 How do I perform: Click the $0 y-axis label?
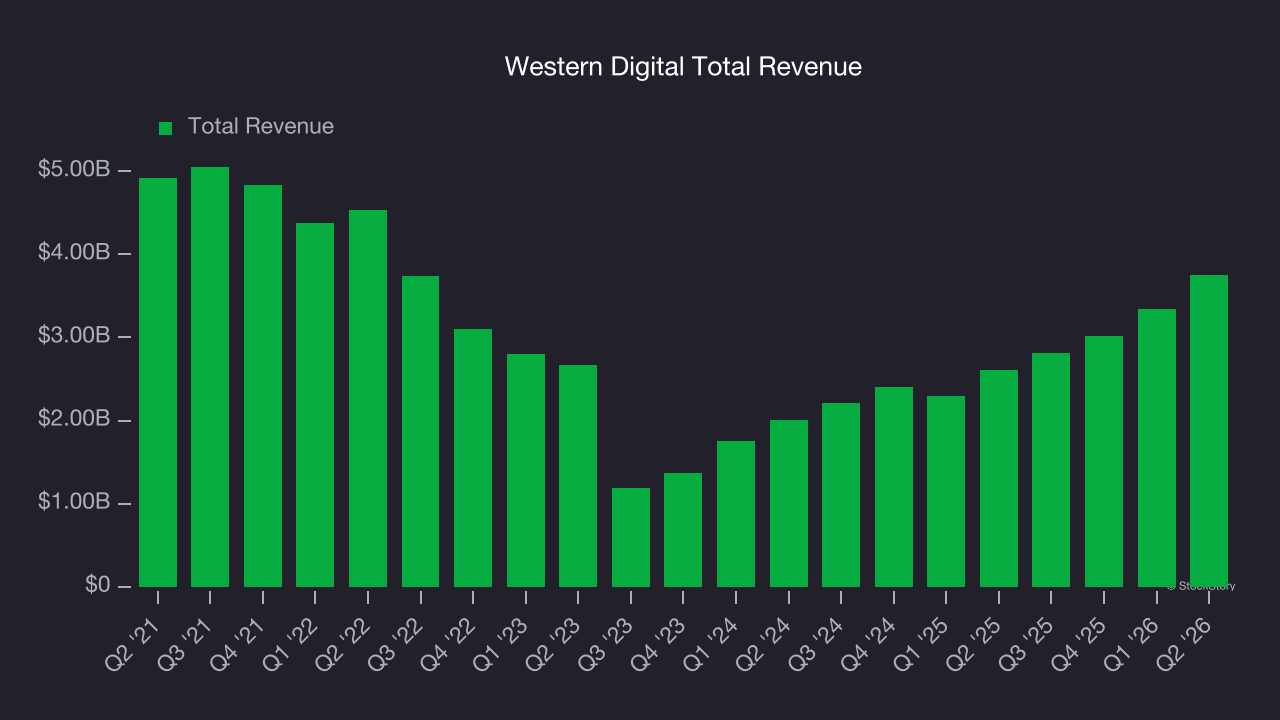pos(96,585)
